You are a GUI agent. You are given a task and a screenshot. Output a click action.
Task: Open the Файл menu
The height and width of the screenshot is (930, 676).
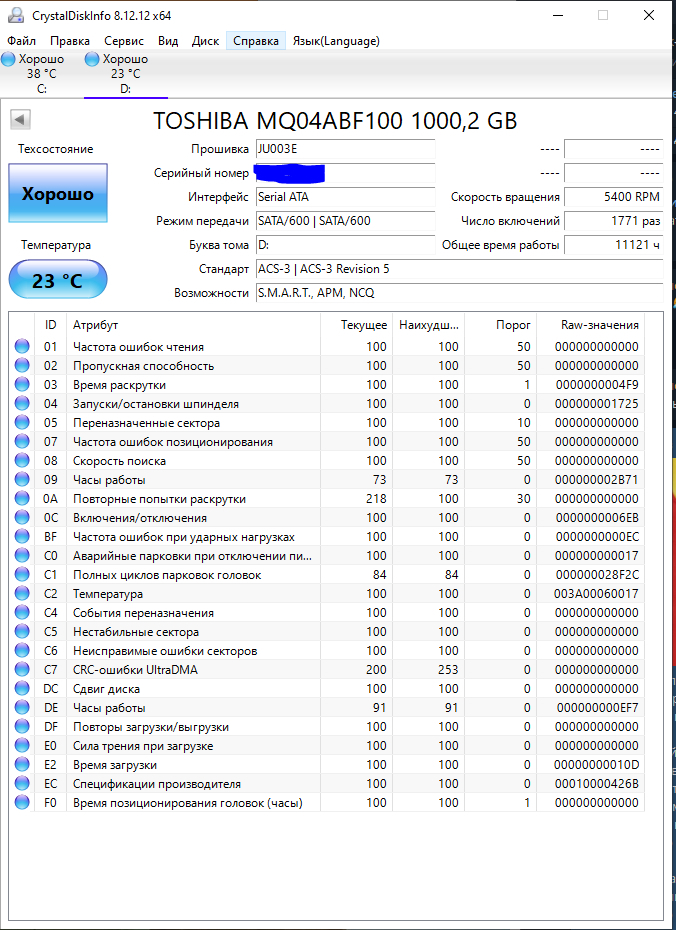click(x=21, y=41)
